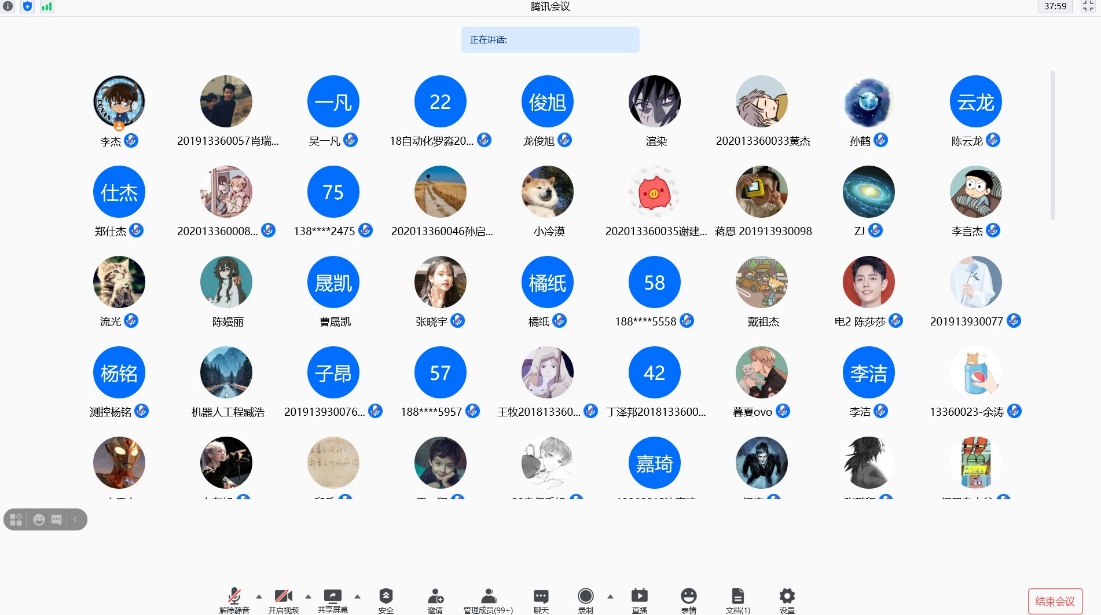Unmute microphone with 解除静音 button

234,597
